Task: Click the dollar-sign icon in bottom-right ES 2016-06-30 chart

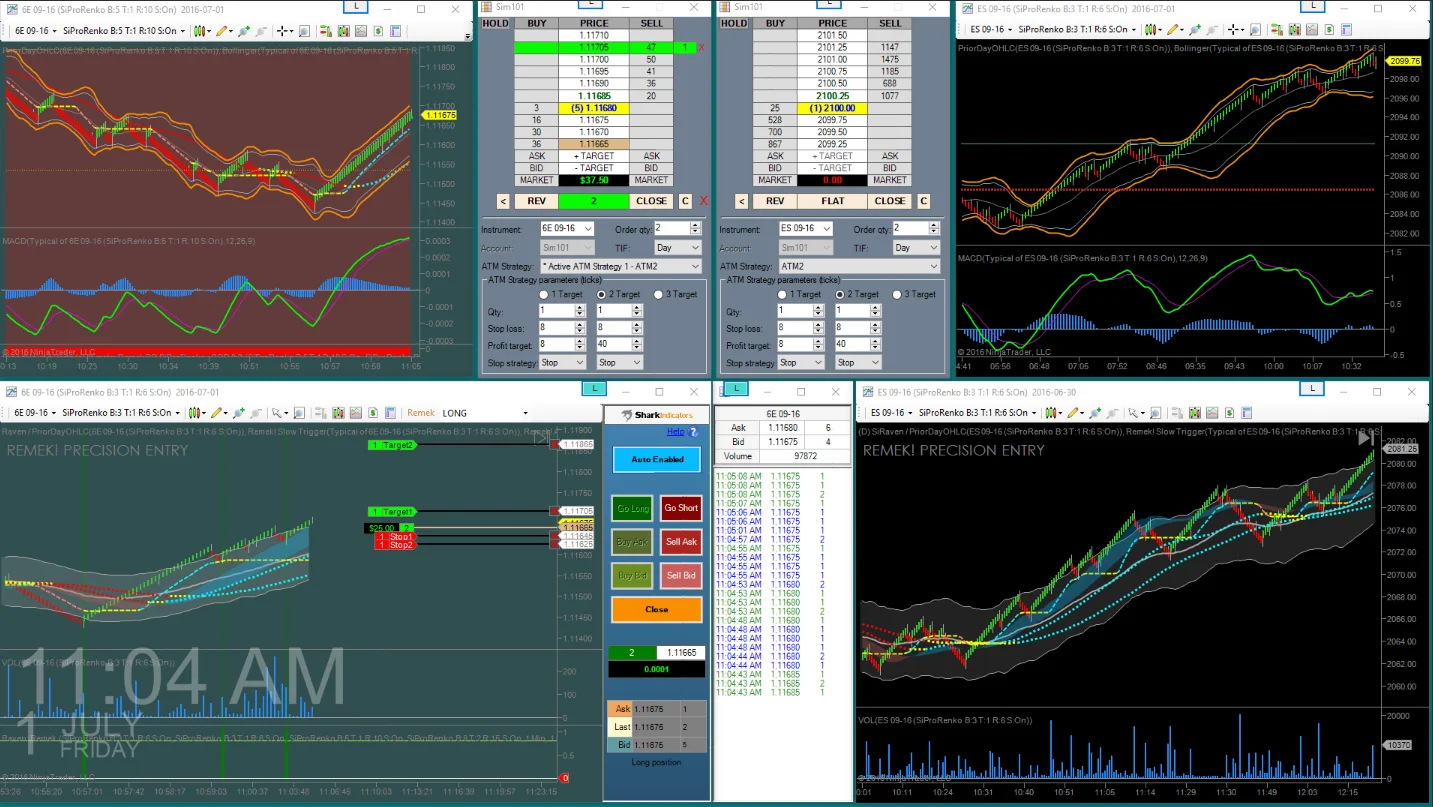Action: (x=1229, y=413)
